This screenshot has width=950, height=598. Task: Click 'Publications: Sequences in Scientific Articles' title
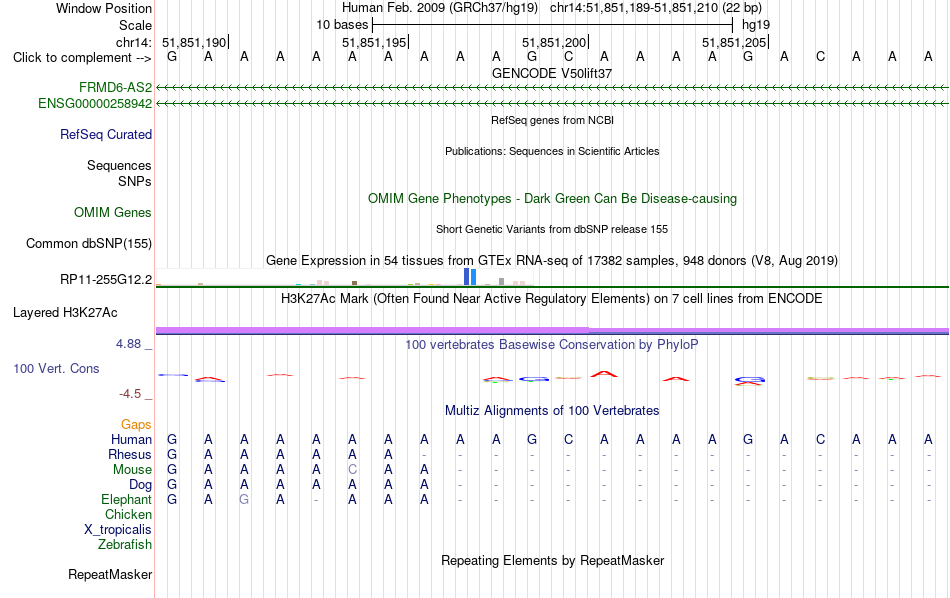pos(552,151)
